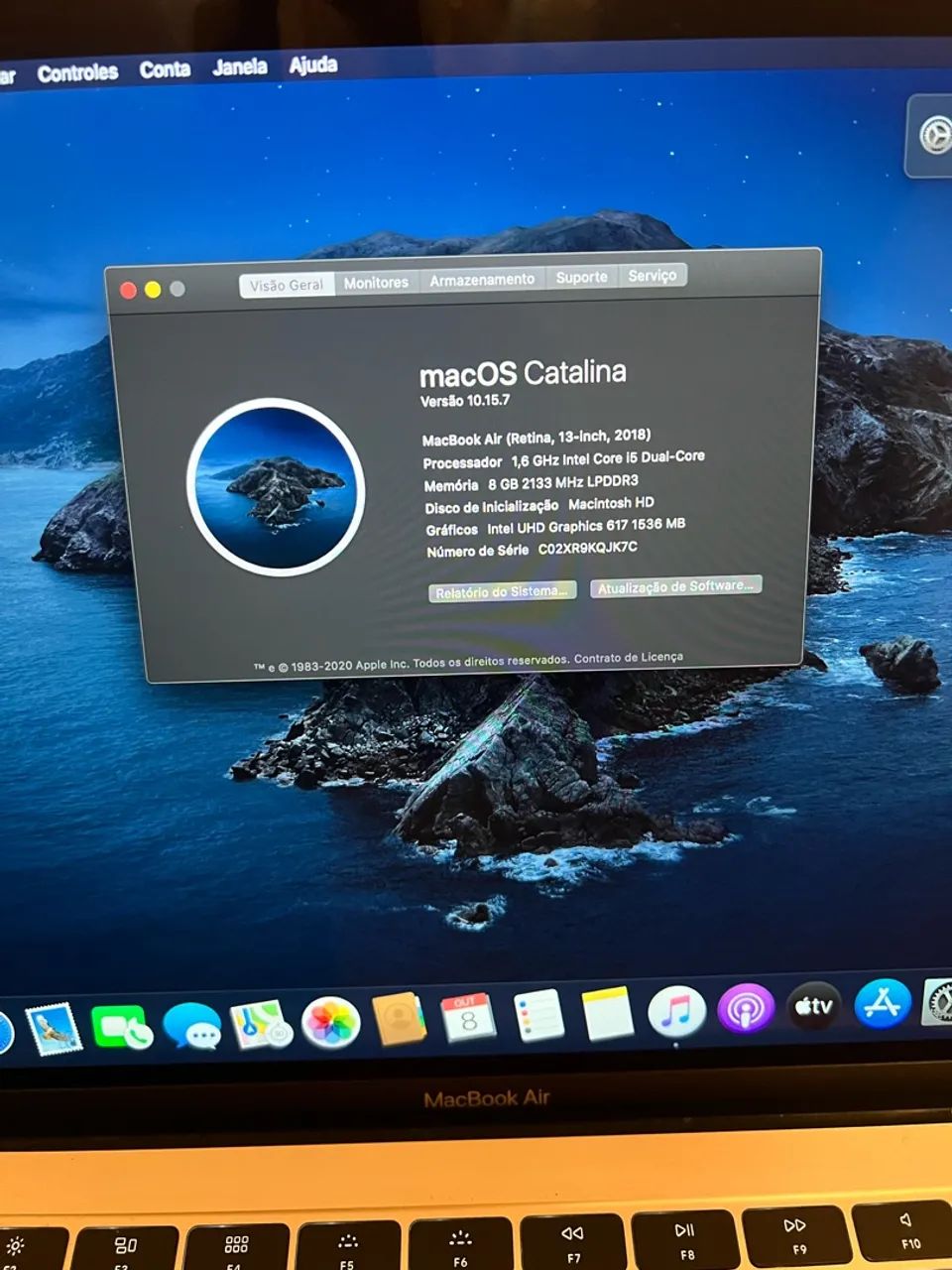Click the macOS Catalina island image
Viewport: 952px width, 1270px height.
point(276,487)
